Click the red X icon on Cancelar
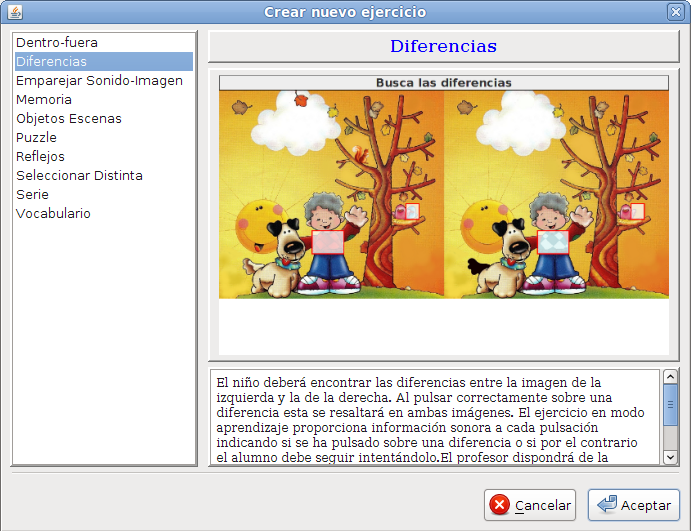 (x=500, y=505)
